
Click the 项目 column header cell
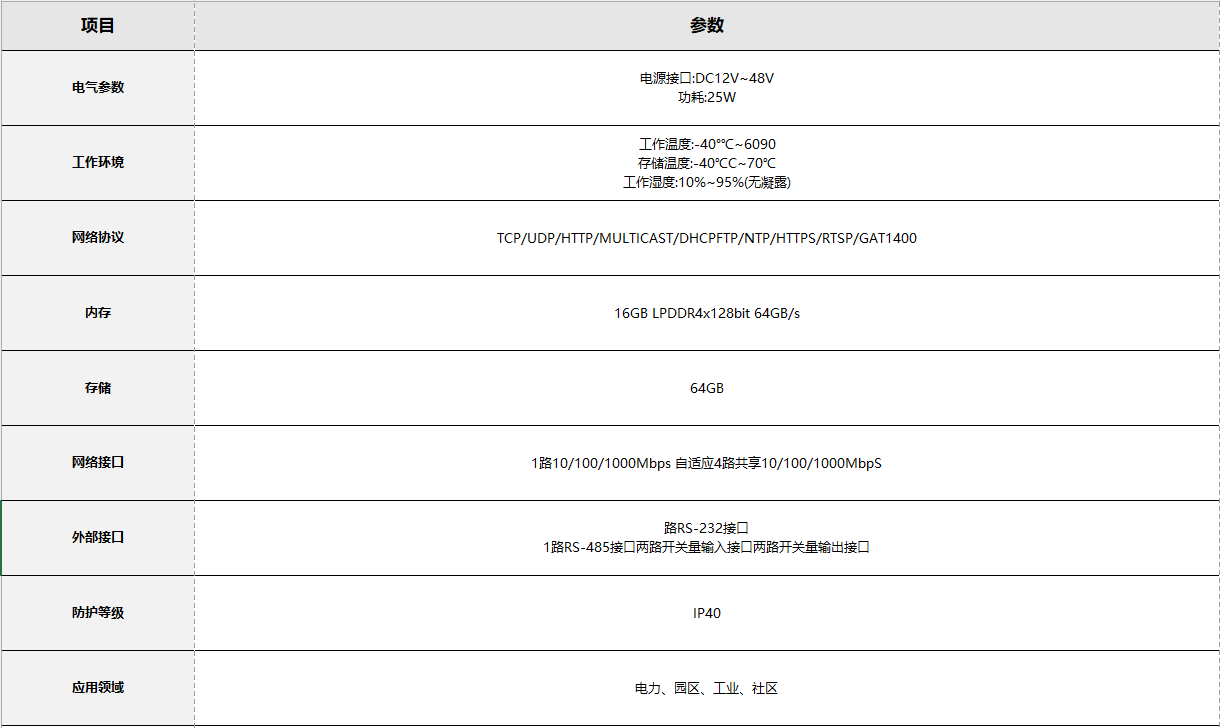pos(98,26)
